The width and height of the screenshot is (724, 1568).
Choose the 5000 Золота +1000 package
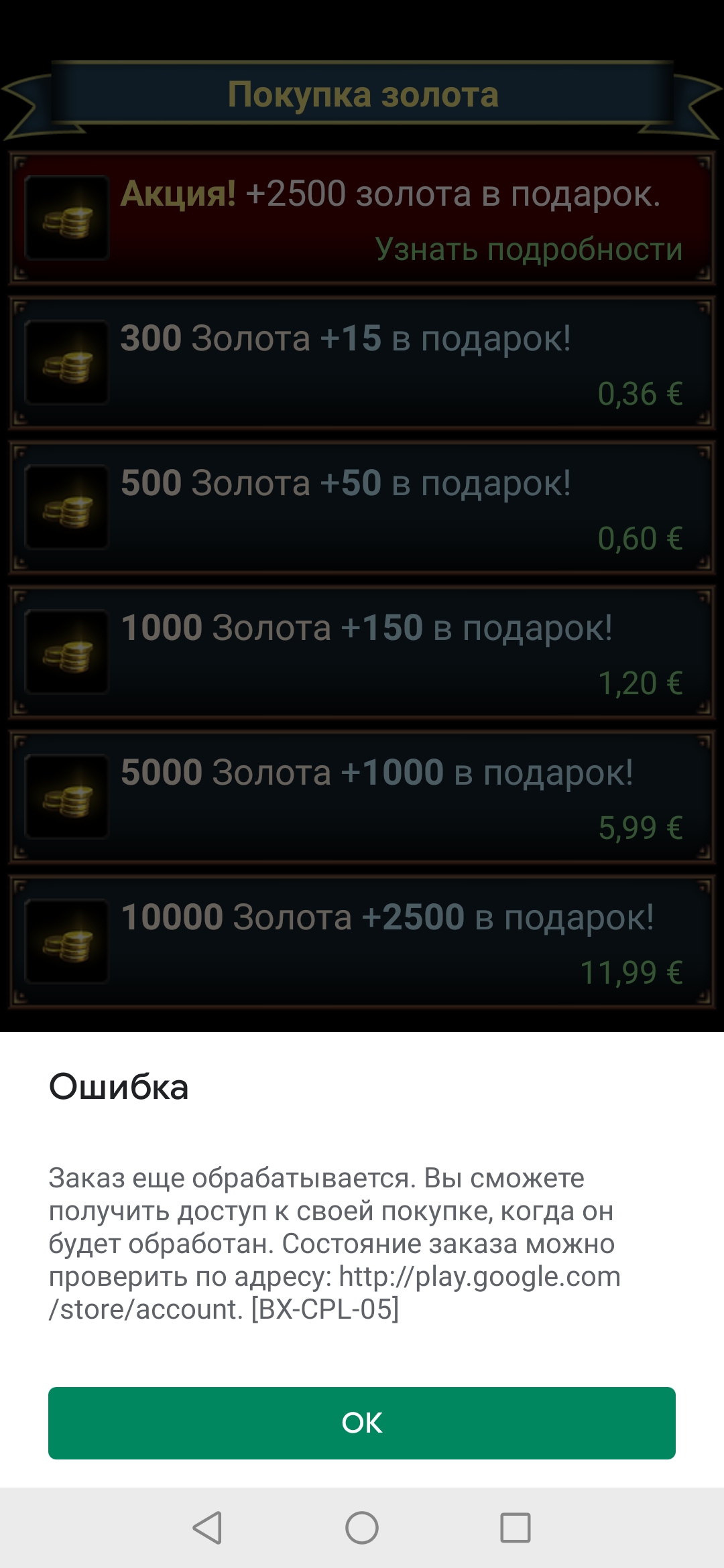click(x=362, y=797)
